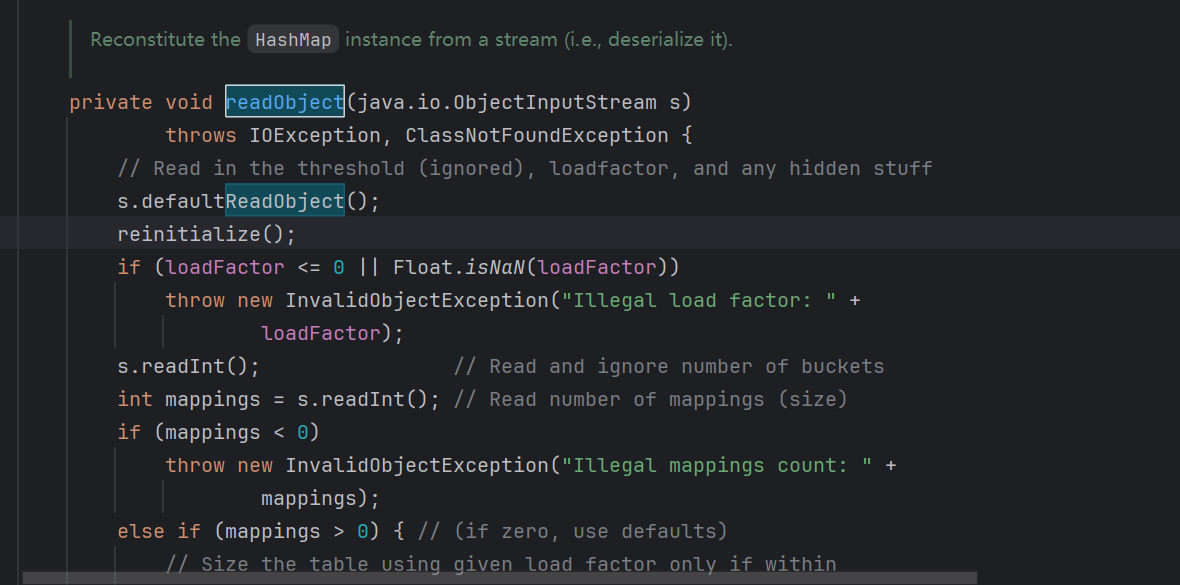Click the horizontal scrollbar at the editor bottom
Screen dimensions: 1180x585
(x=500, y=578)
